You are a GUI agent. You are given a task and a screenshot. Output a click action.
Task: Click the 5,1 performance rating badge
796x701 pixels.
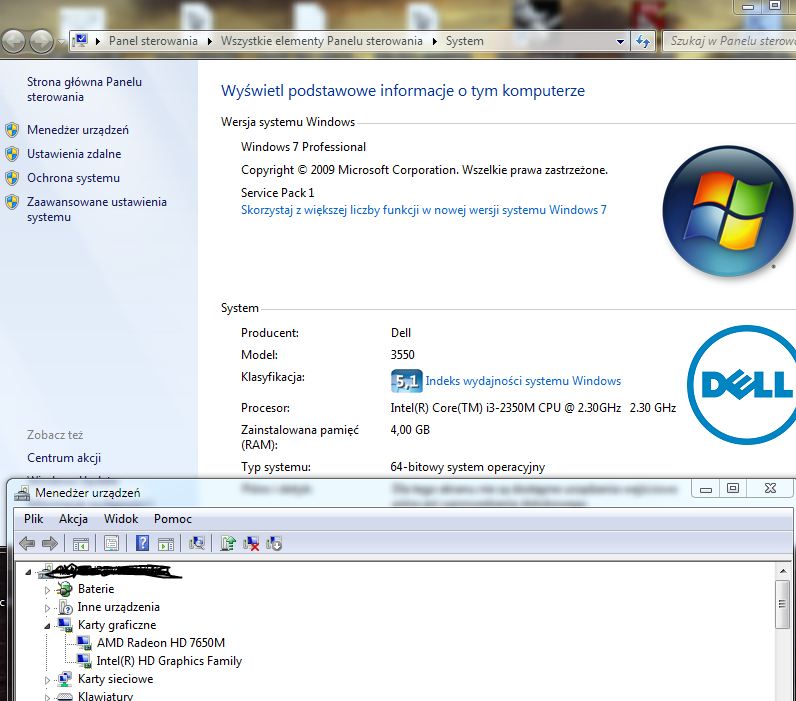pyautogui.click(x=407, y=381)
